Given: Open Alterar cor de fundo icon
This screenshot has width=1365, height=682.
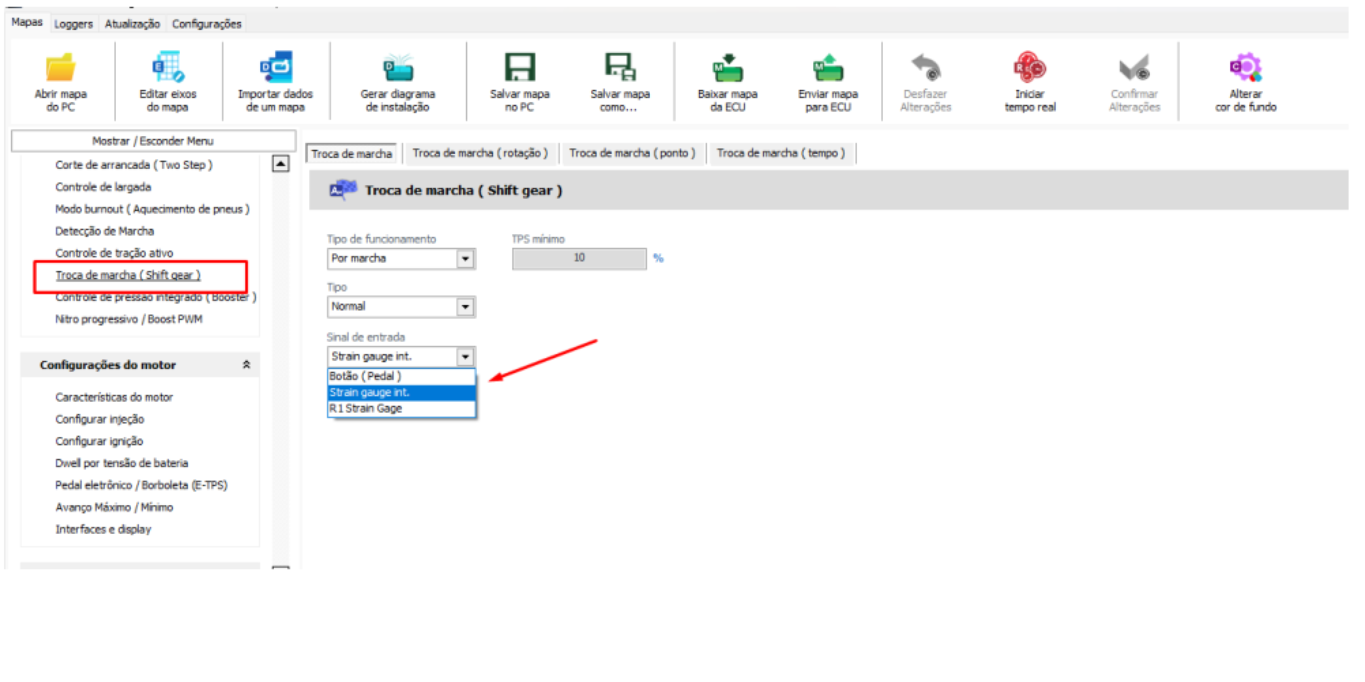Looking at the screenshot, I should coord(1245,68).
